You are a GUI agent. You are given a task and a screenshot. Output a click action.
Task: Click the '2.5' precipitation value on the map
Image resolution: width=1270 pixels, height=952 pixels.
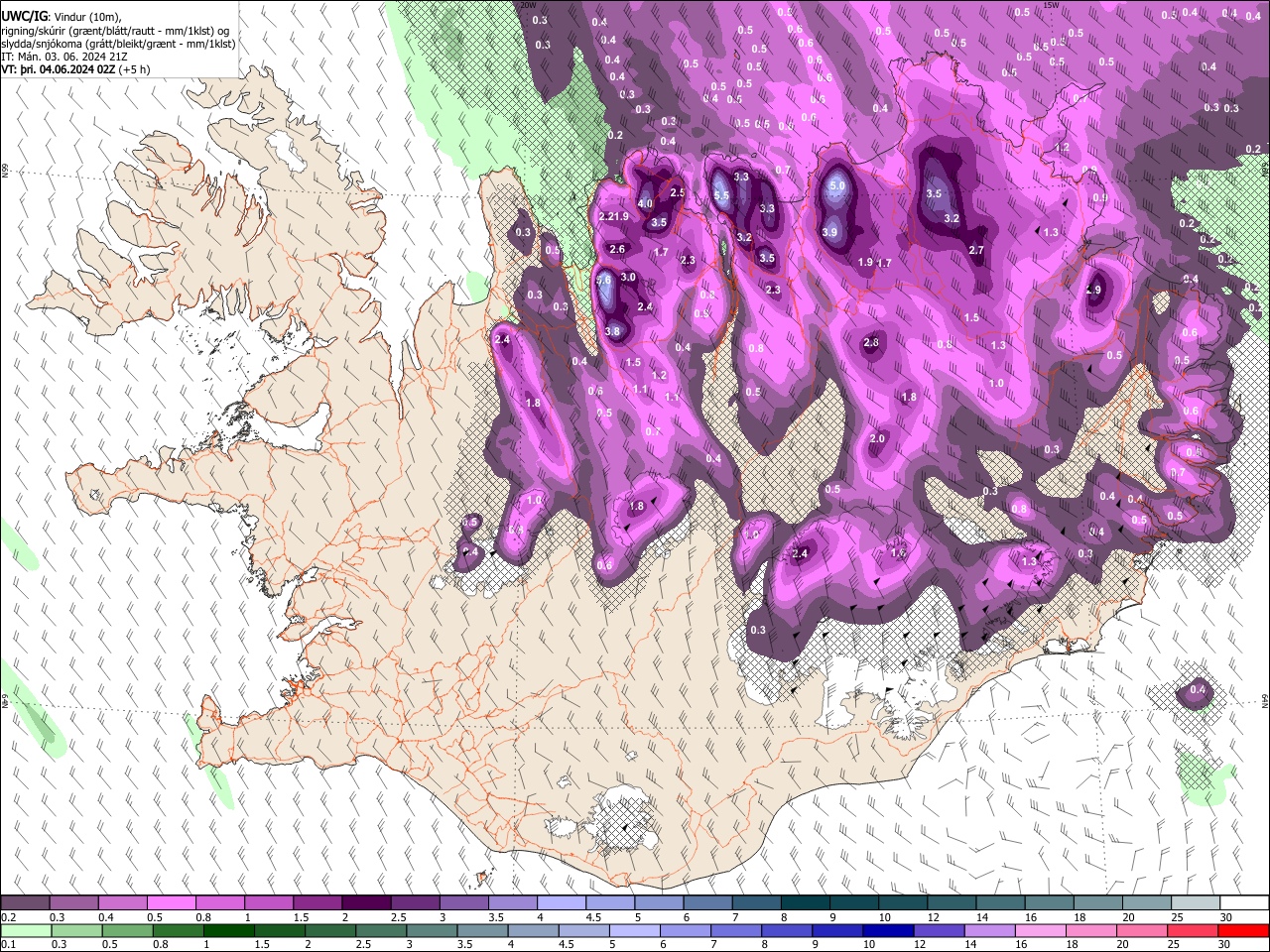click(678, 192)
